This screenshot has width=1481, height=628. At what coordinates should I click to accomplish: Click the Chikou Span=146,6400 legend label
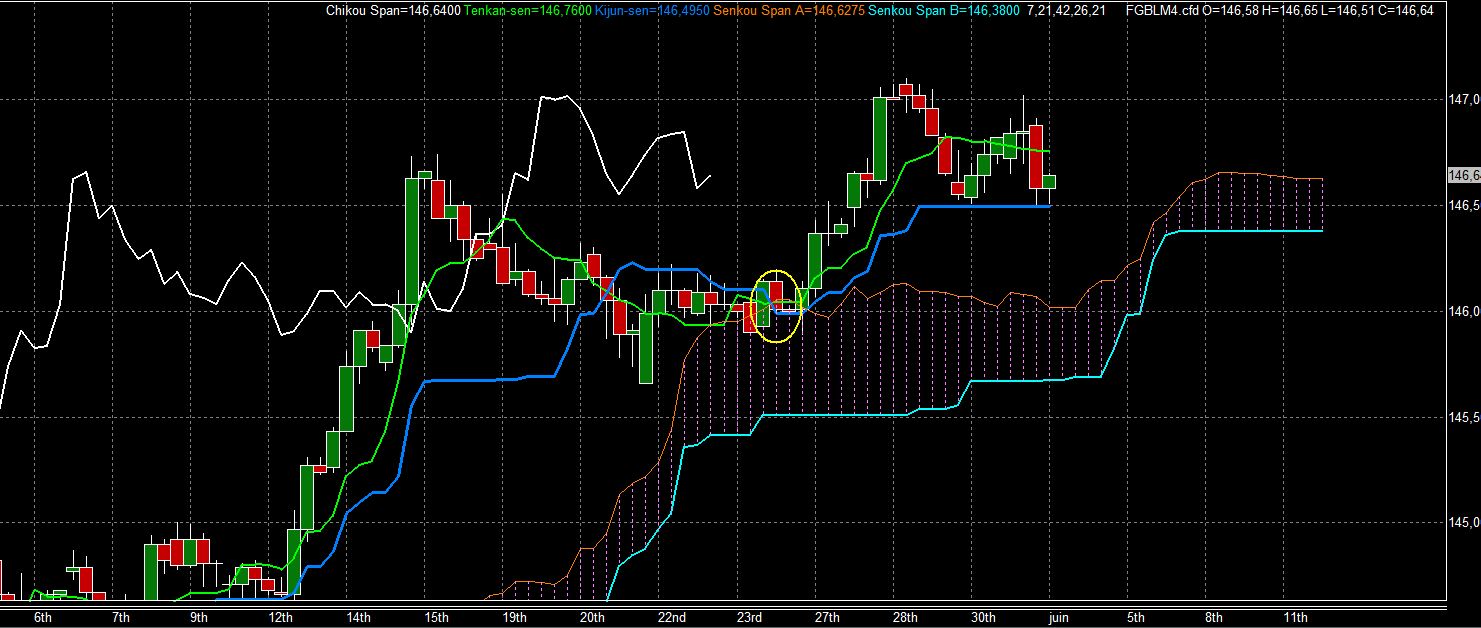(x=393, y=10)
